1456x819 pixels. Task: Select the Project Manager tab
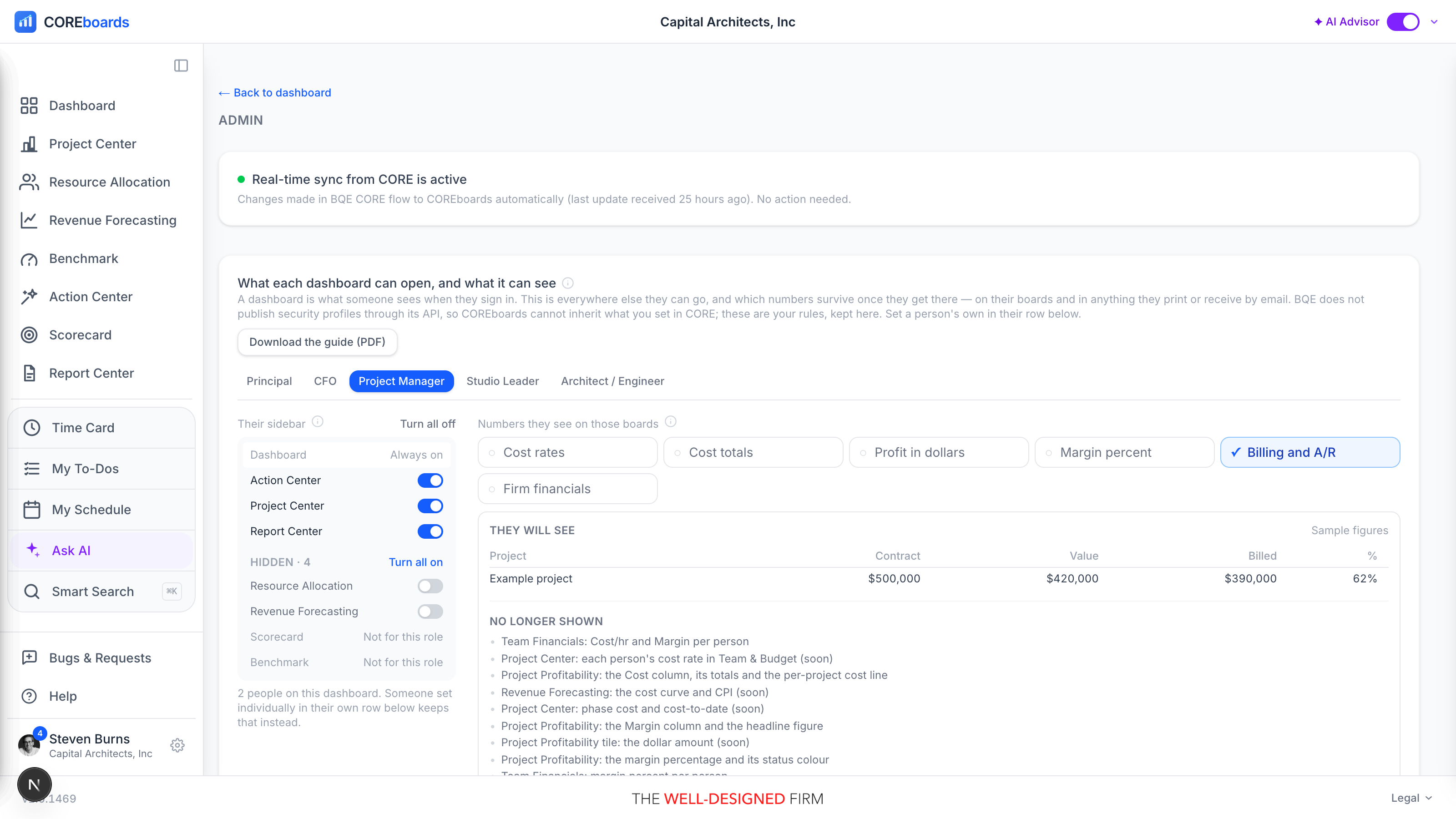[401, 382]
